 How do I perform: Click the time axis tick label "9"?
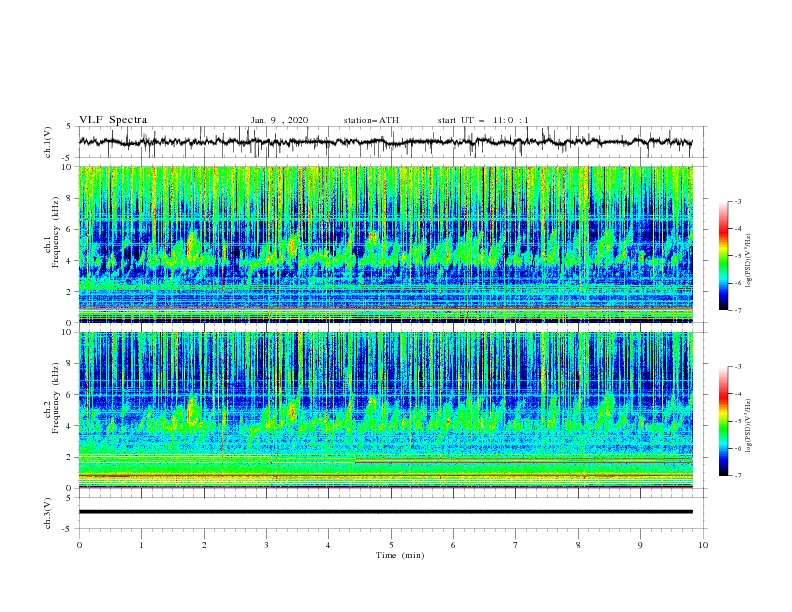pos(640,545)
